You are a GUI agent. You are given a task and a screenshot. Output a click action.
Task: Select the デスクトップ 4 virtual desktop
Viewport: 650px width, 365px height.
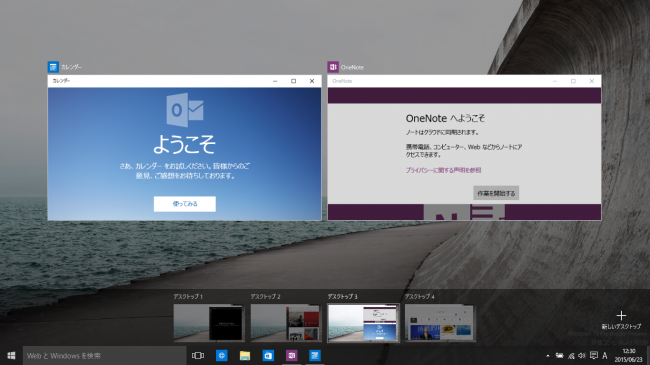click(x=440, y=323)
